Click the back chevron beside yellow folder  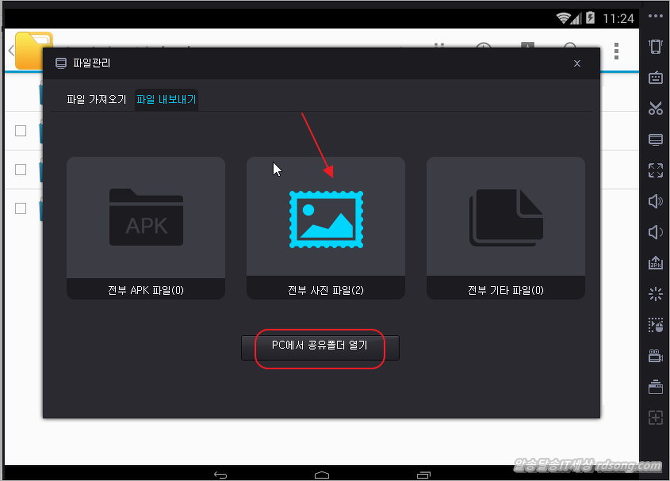tap(10, 50)
